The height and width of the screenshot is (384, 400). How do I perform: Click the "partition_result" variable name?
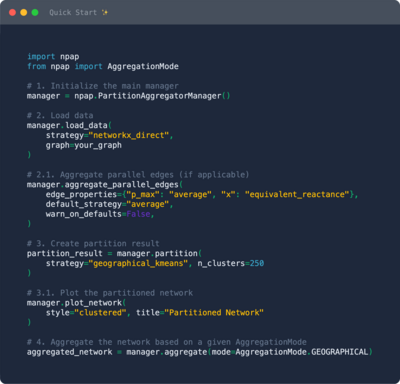click(65, 253)
